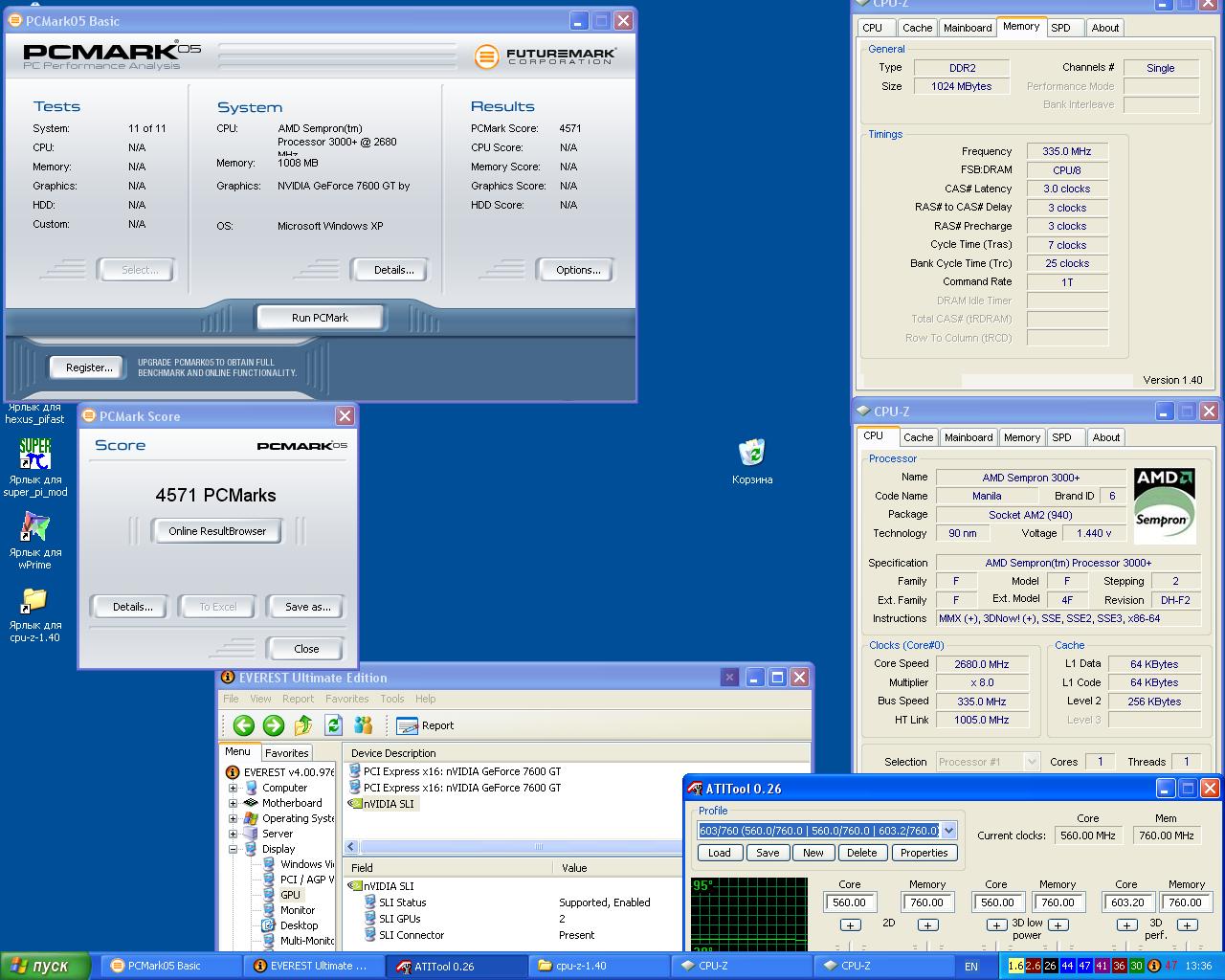Click Online ResultBrowser in the PCMark Score dialog
The width and height of the screenshot is (1225, 980).
pos(217,531)
